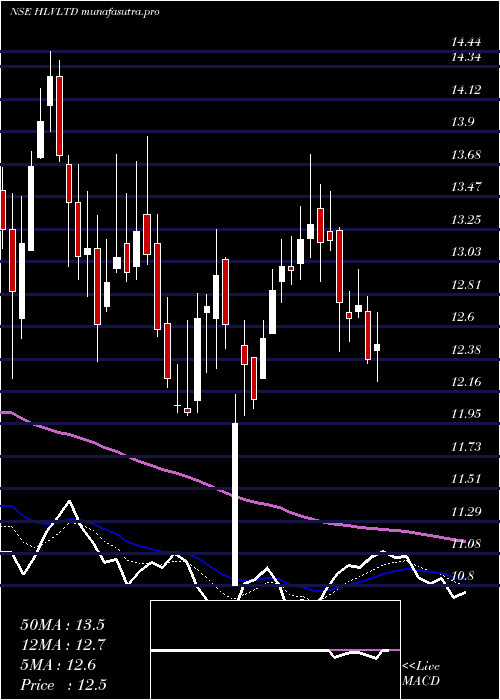
Task: Click the 14.44 price axis label
Action: [x=466, y=43]
